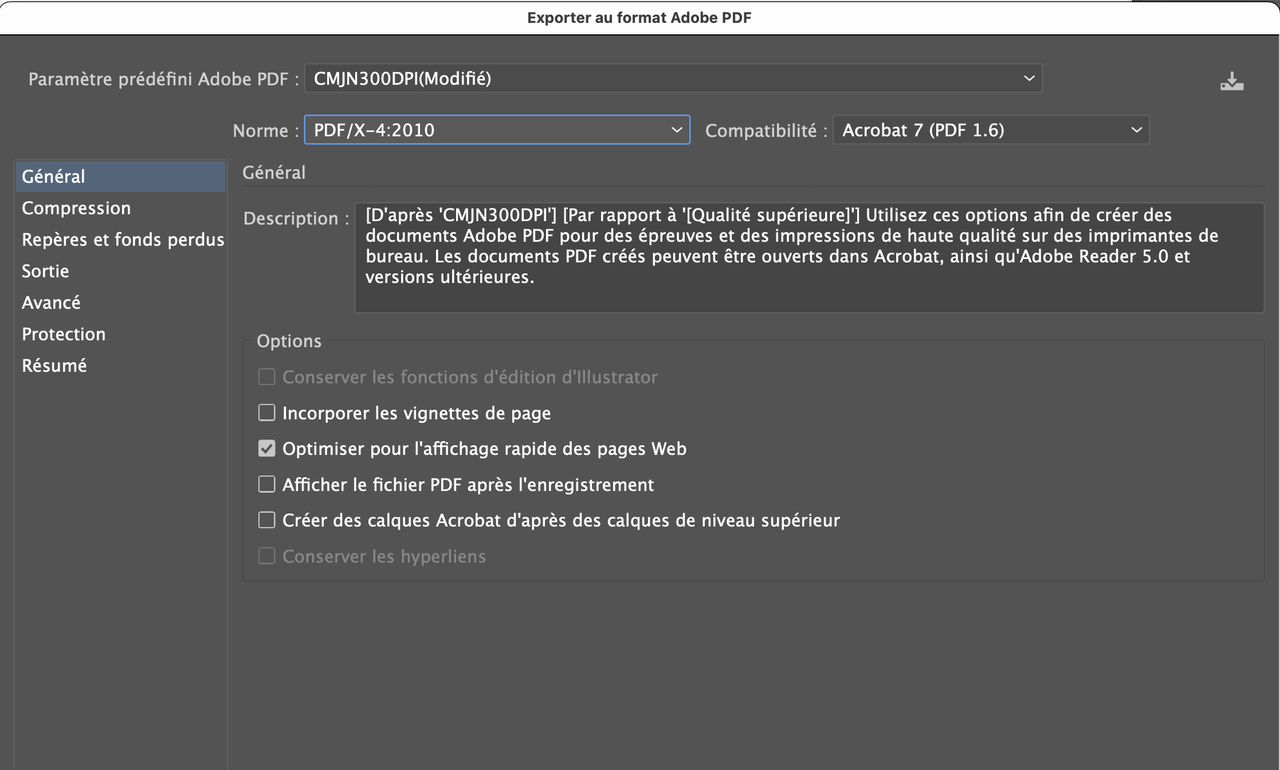Tick the disabled 'Conserver les hyperliens' checkbox

click(267, 556)
